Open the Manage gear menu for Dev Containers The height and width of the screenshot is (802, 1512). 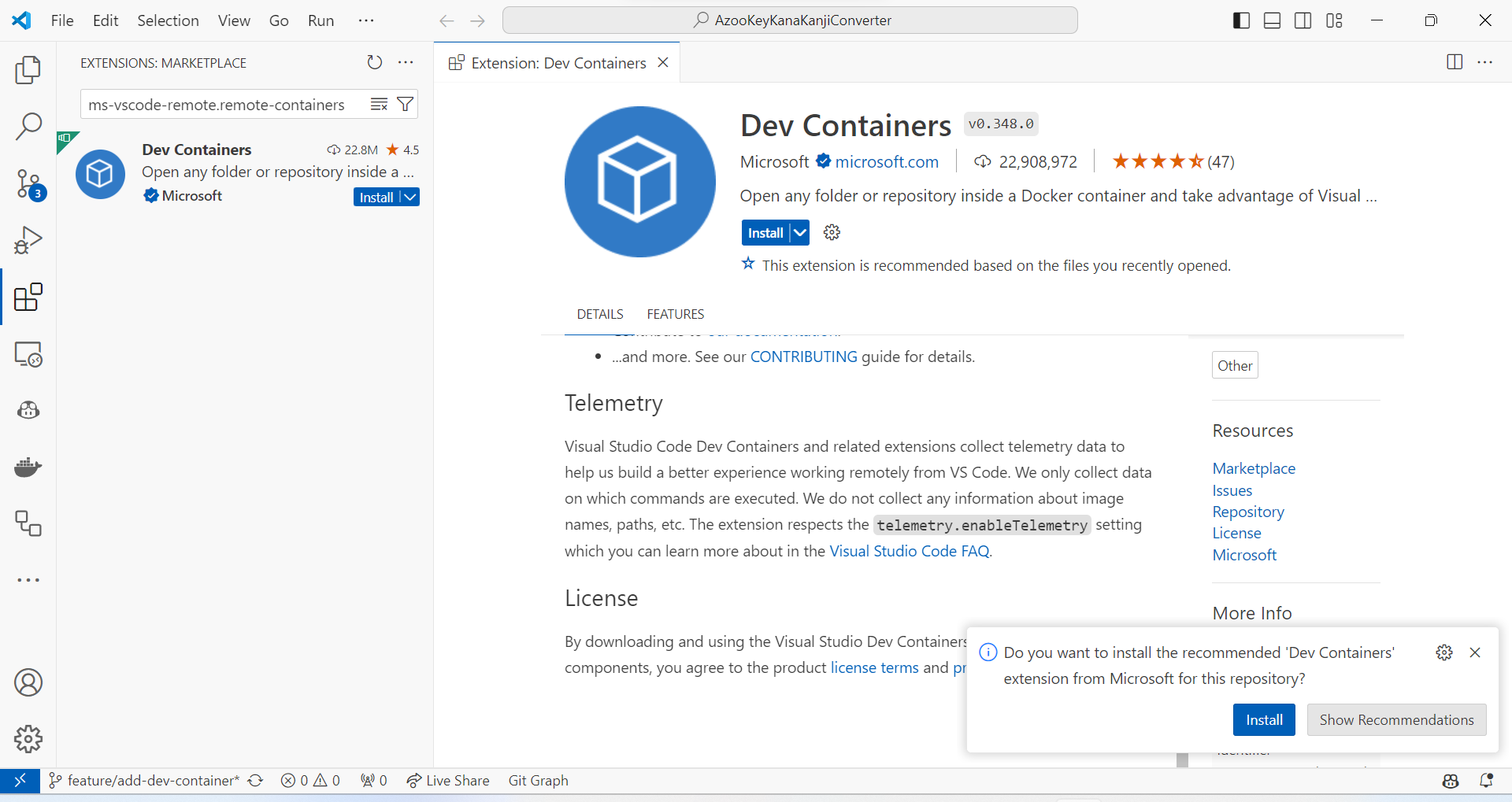tap(832, 232)
